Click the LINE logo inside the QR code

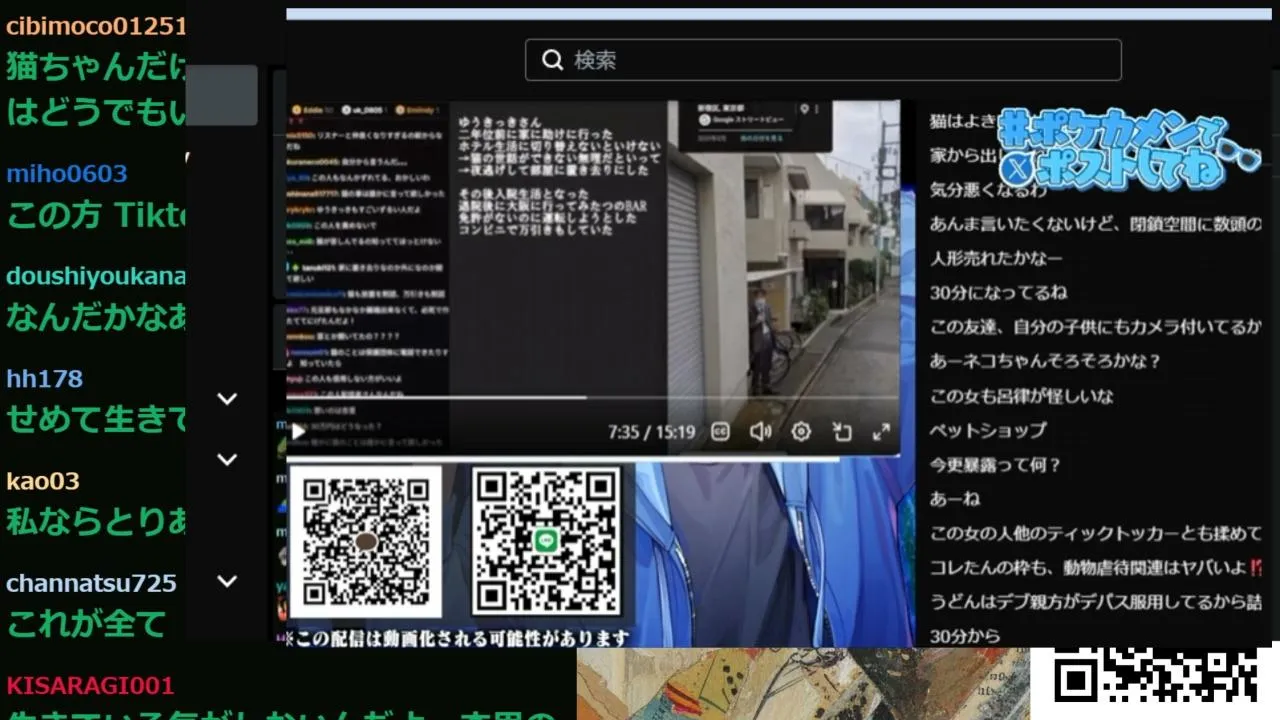545,541
